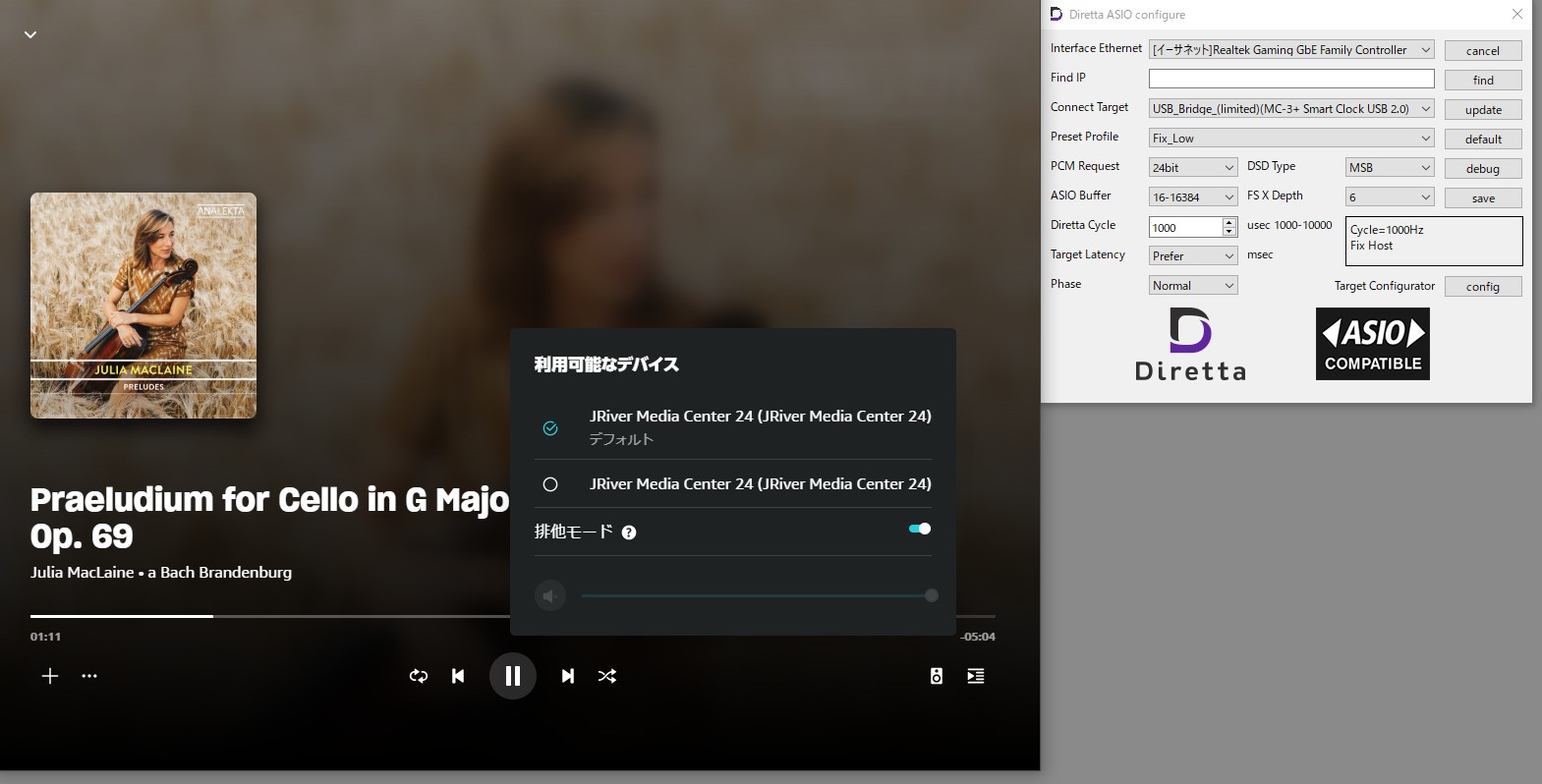This screenshot has width=1542, height=784.
Task: Click the Find IP input field
Action: coord(1291,79)
